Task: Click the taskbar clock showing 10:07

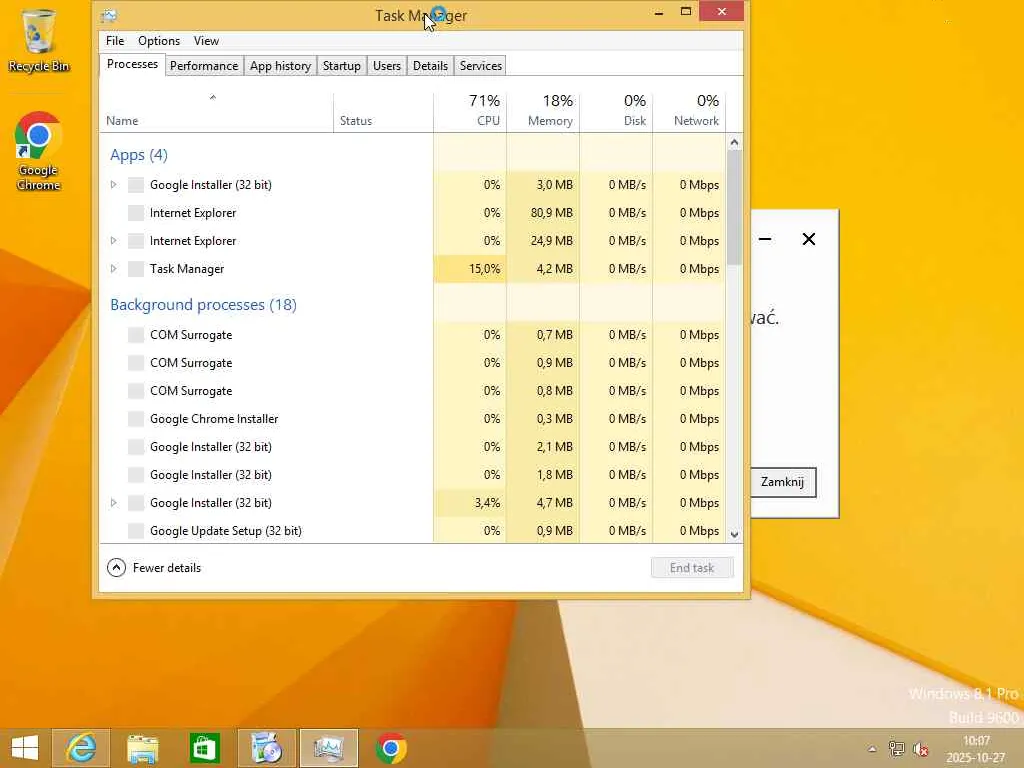Action: coord(977,748)
